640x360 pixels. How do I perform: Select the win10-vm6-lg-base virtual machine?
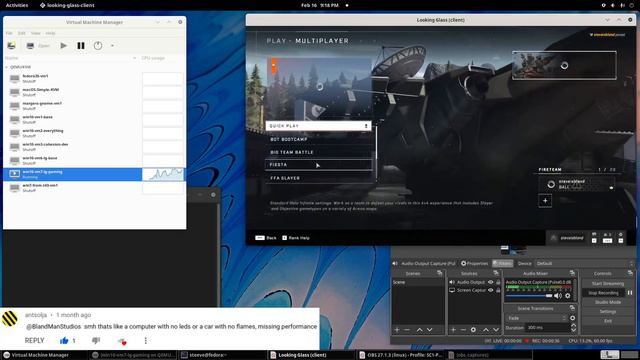[73, 160]
